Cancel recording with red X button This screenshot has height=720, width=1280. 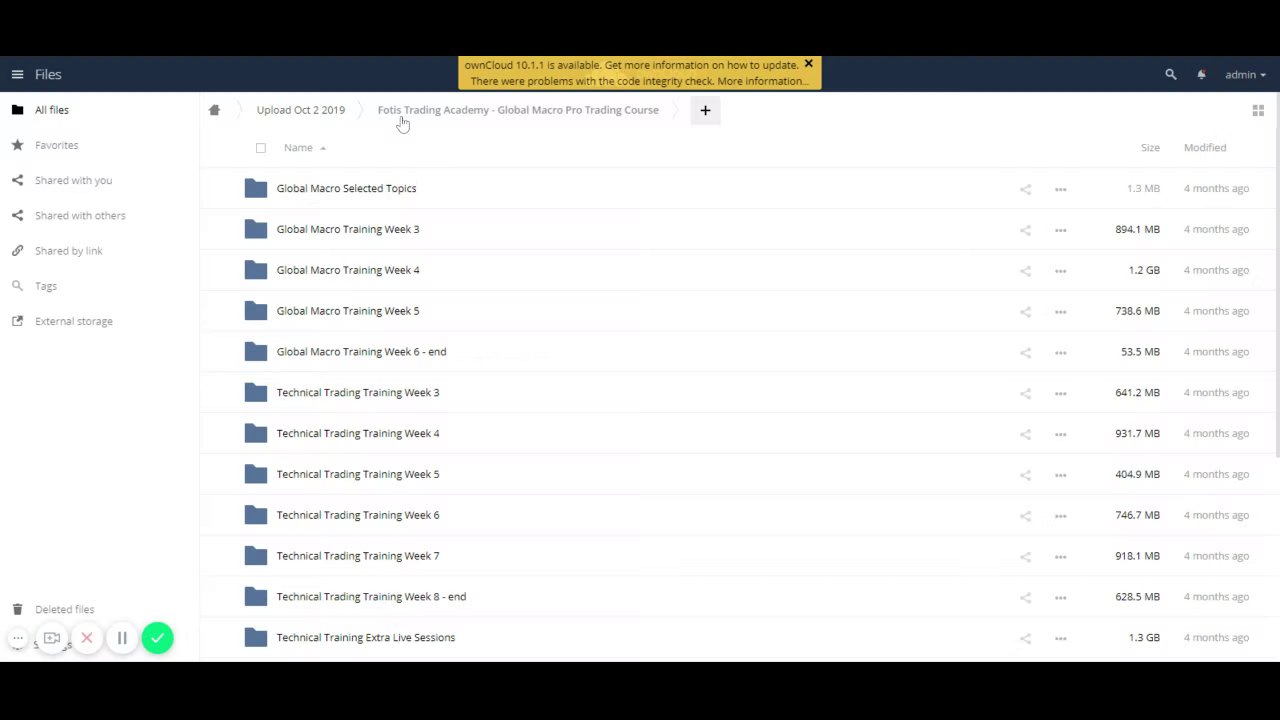pyautogui.click(x=87, y=638)
